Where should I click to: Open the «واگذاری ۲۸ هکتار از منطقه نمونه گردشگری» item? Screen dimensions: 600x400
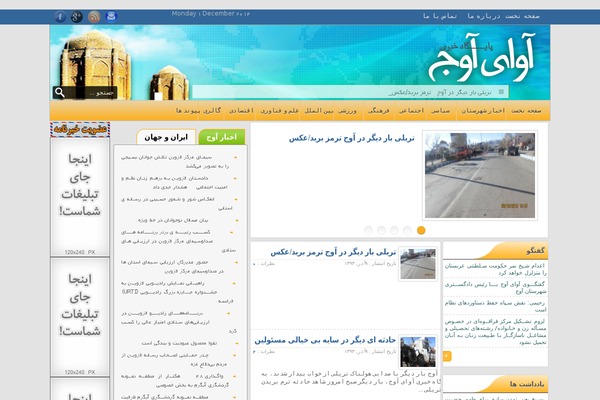(174, 380)
